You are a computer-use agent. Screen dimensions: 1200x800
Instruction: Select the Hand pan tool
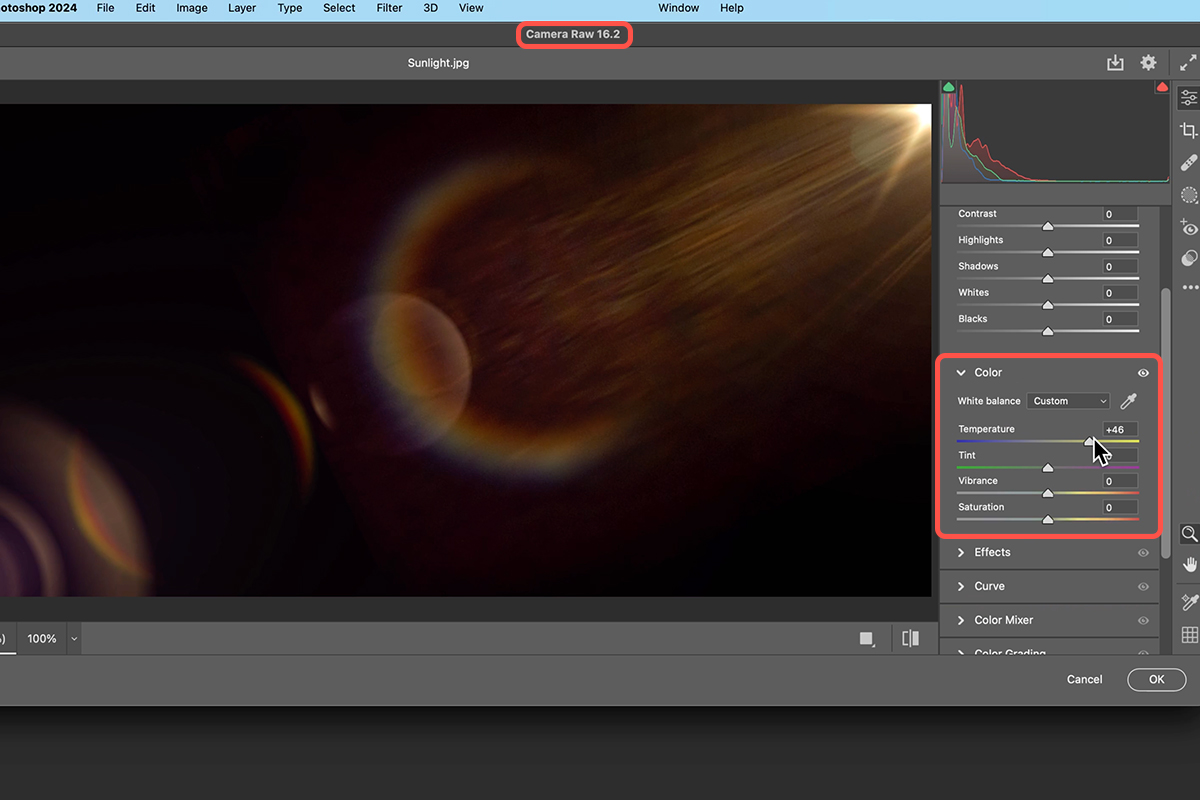1189,565
